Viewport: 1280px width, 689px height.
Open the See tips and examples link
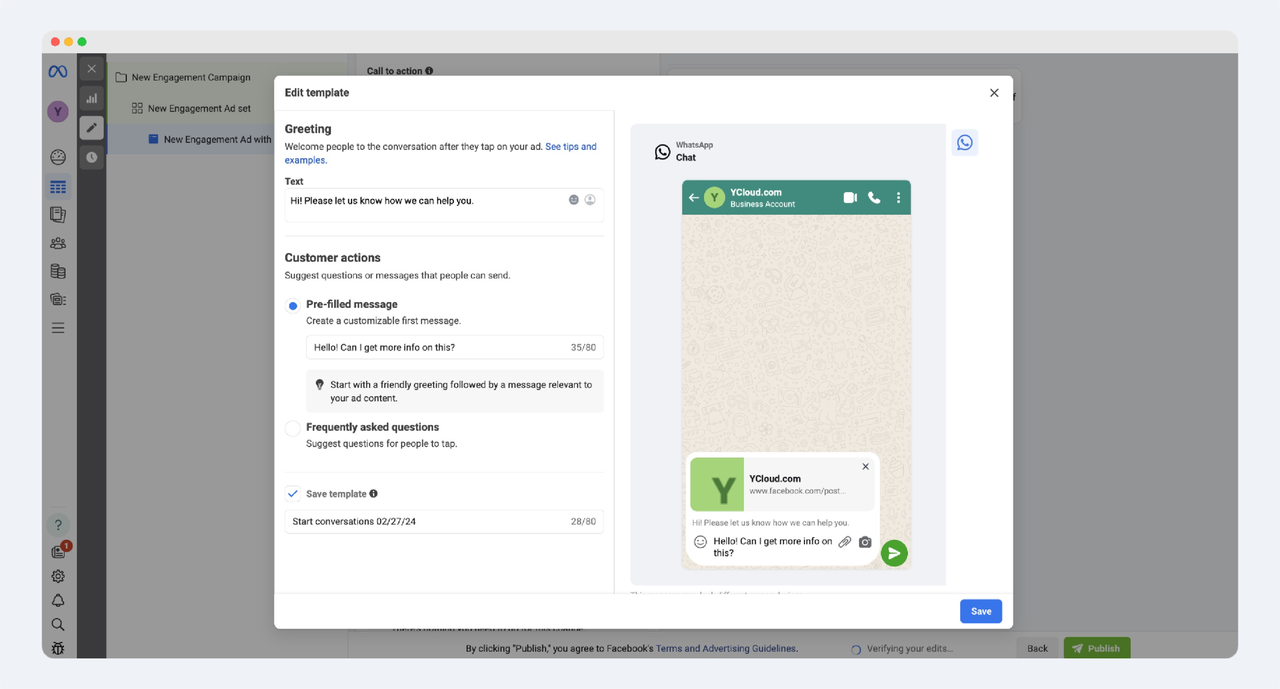click(x=570, y=147)
